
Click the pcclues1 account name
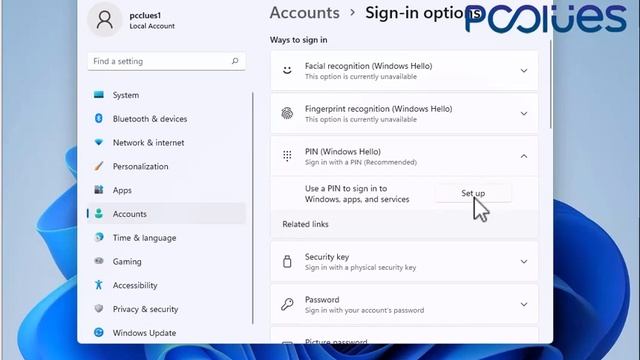(145, 16)
